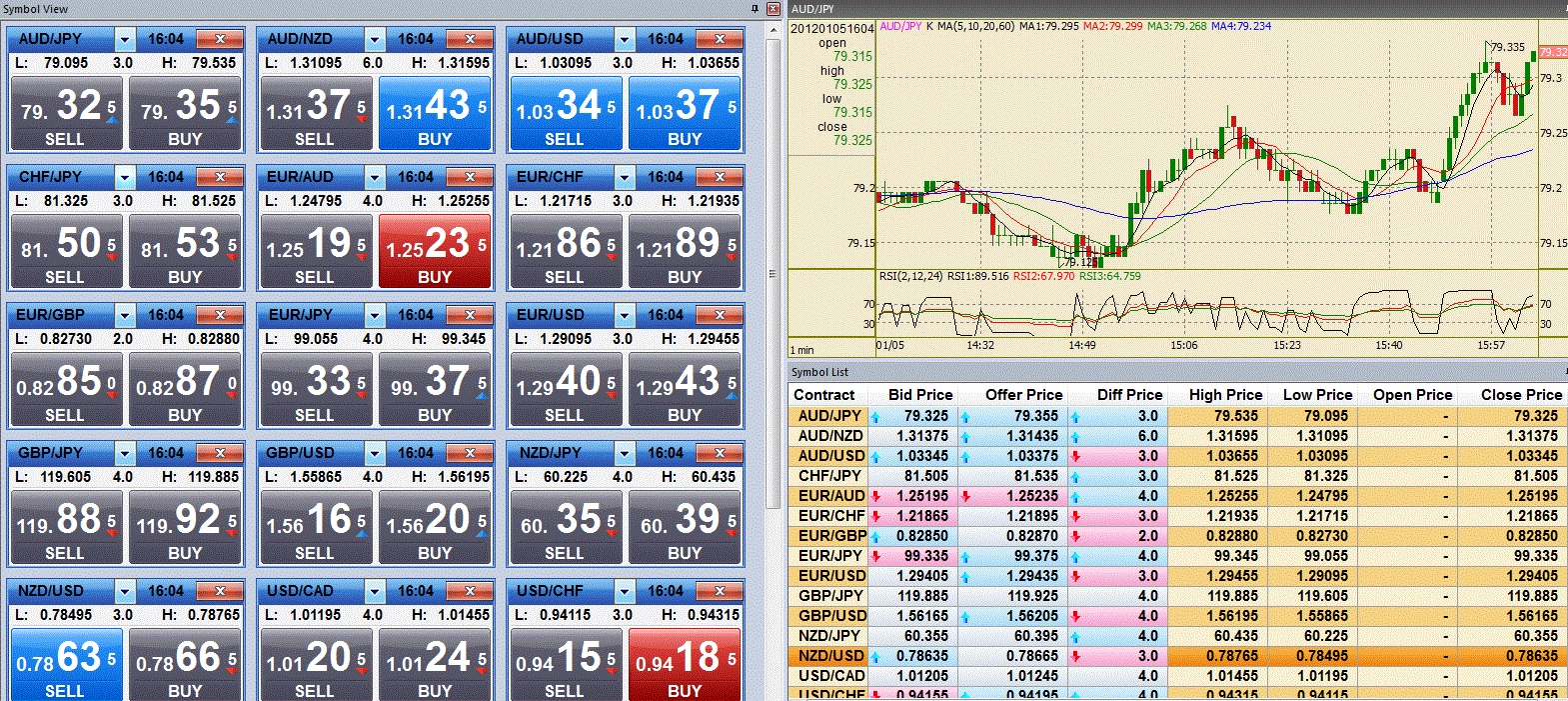Image resolution: width=1568 pixels, height=701 pixels.
Task: Open the USD/CAD tile symbol dropdown
Action: [x=375, y=592]
